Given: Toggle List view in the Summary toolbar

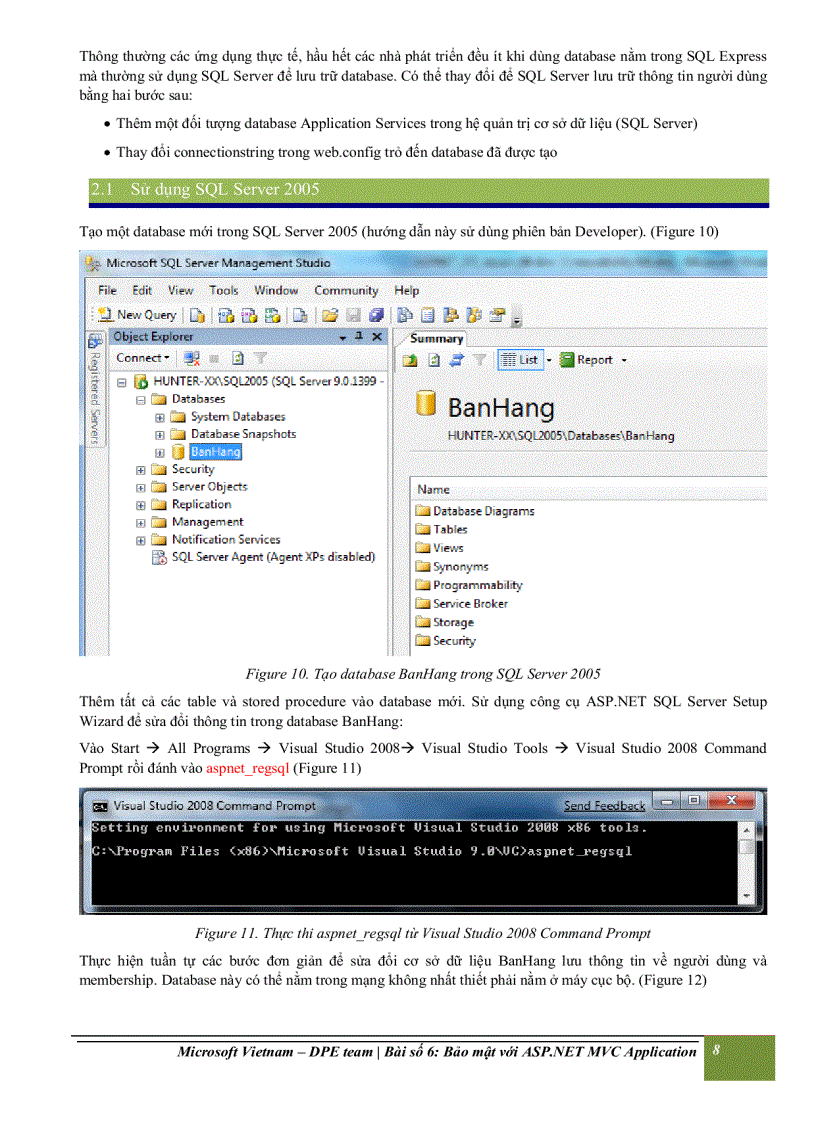Looking at the screenshot, I should click(520, 359).
